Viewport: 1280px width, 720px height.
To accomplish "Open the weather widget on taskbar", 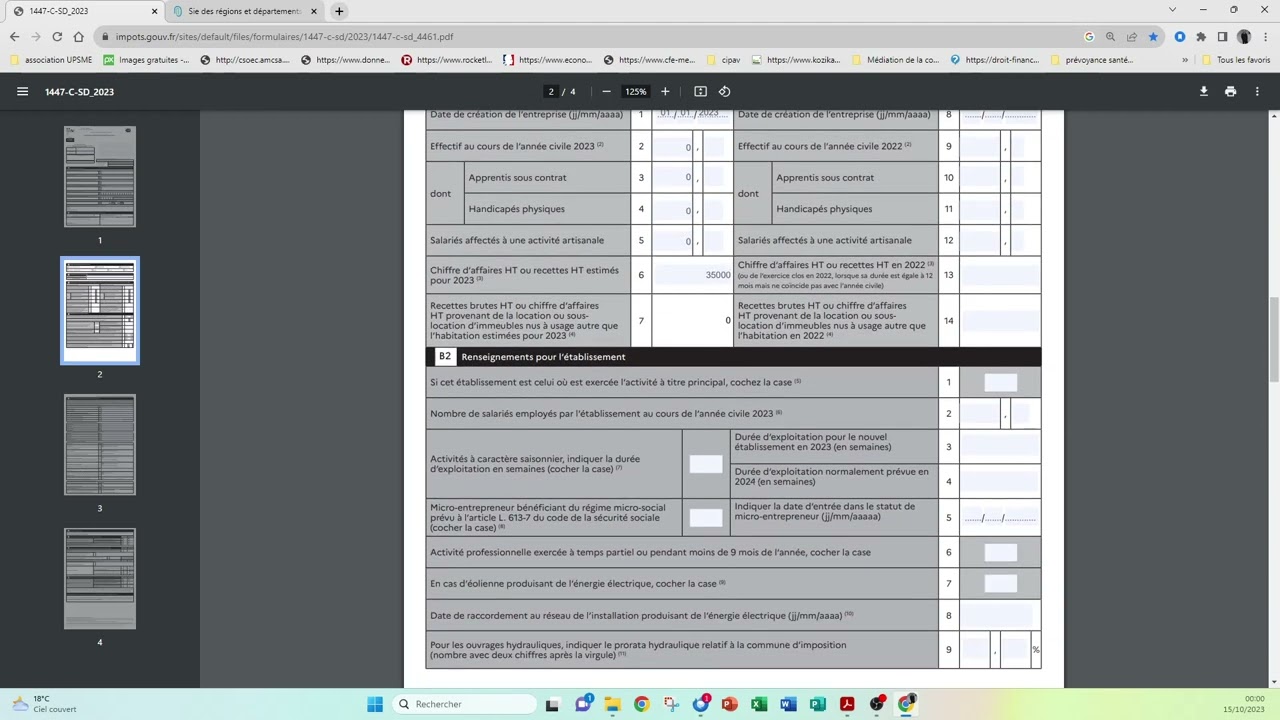I will pyautogui.click(x=44, y=704).
